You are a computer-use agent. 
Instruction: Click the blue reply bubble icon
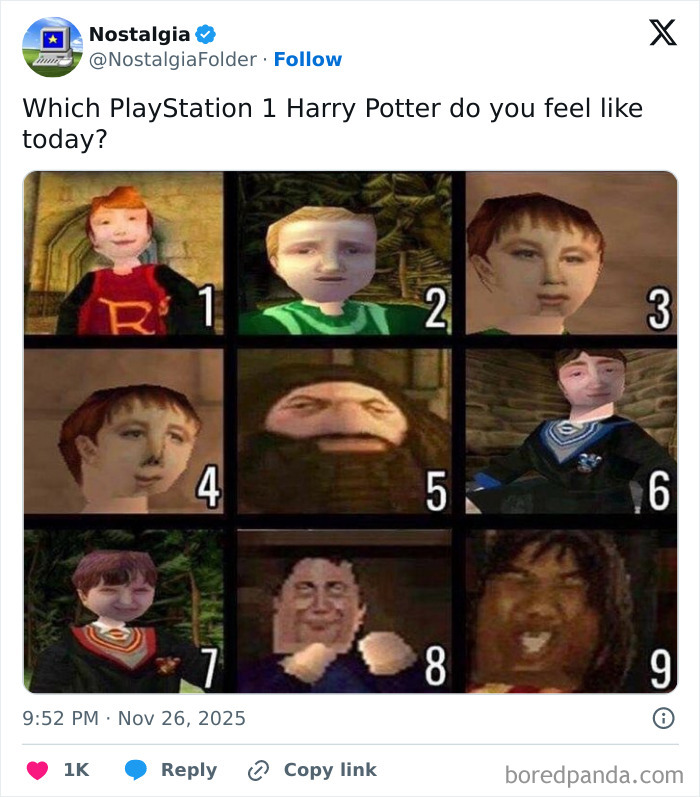coord(136,770)
